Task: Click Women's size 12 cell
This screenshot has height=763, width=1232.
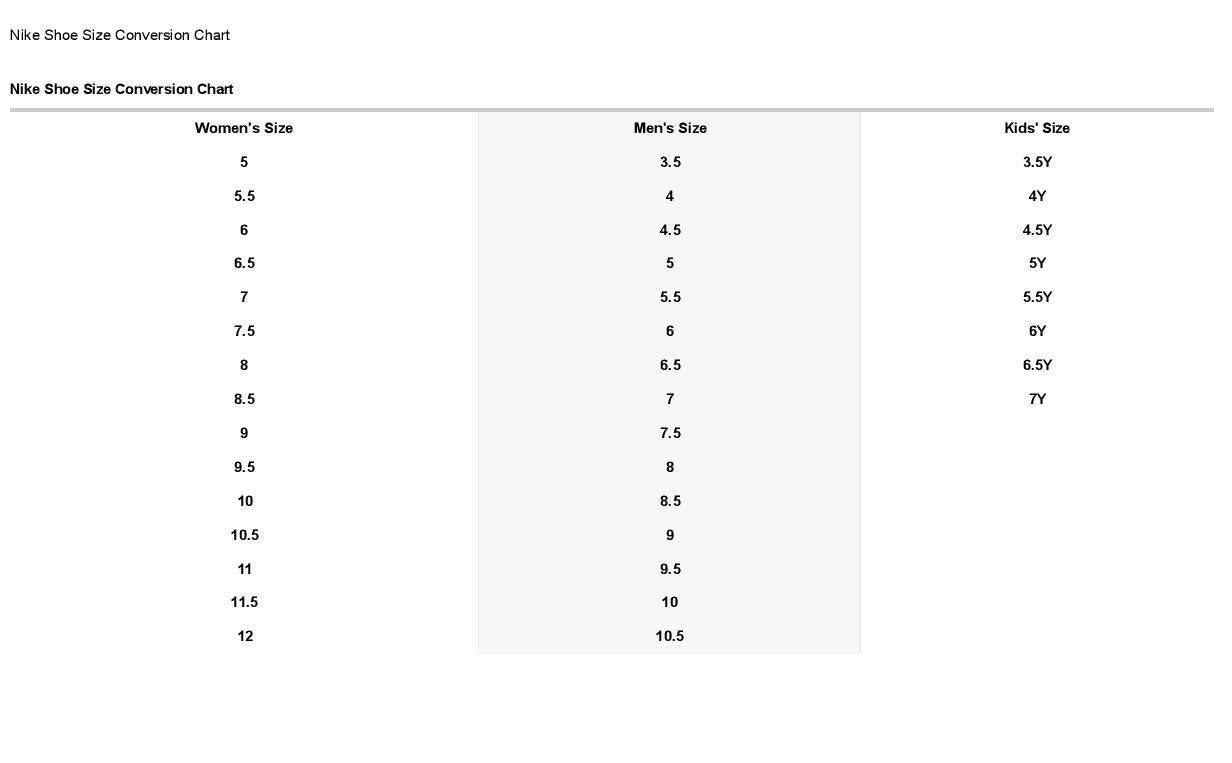Action: point(245,636)
